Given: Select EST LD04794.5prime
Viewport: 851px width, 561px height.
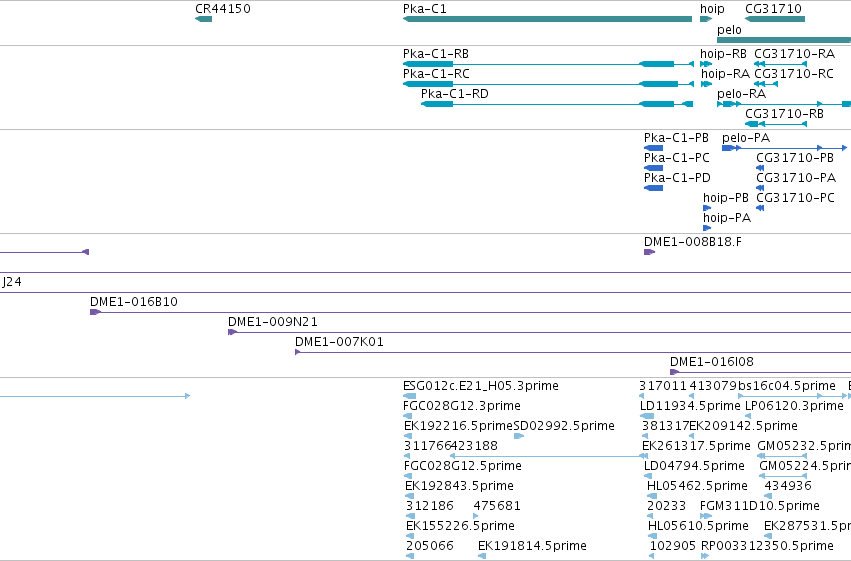Looking at the screenshot, I should click(x=649, y=476).
